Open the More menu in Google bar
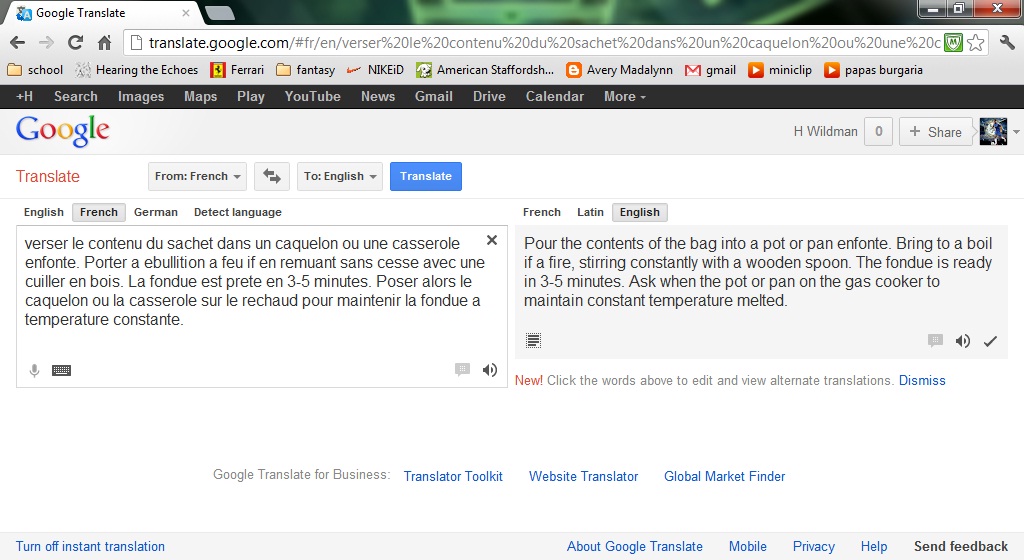Viewport: 1024px width, 560px height. 624,96
